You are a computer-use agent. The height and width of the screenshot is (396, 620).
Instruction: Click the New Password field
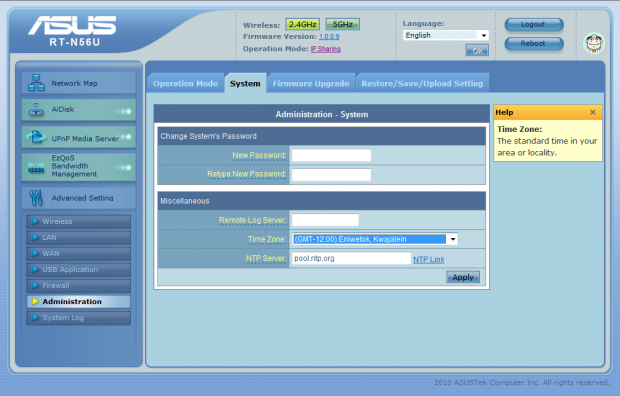pyautogui.click(x=331, y=155)
